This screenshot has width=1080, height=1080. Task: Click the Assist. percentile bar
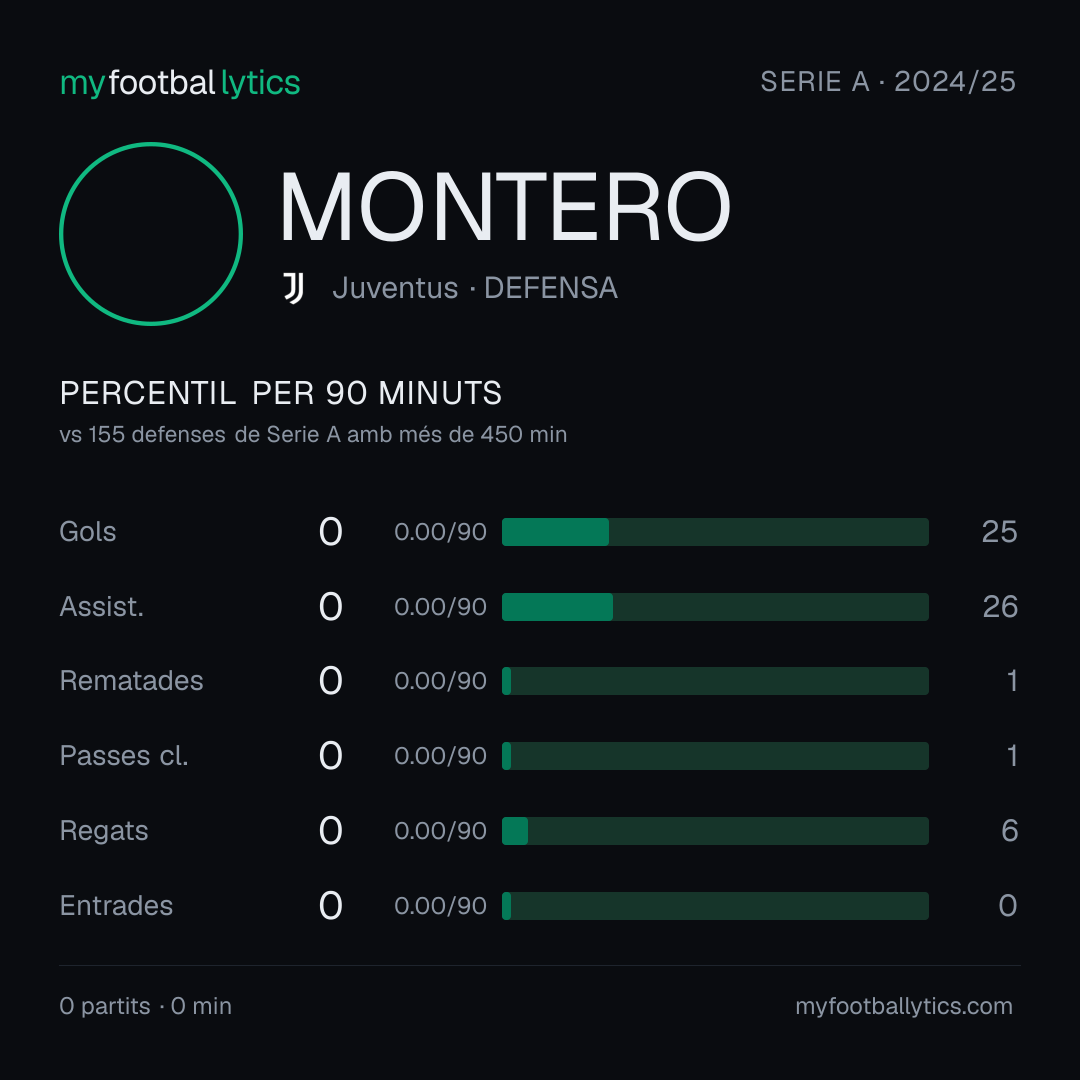715,607
